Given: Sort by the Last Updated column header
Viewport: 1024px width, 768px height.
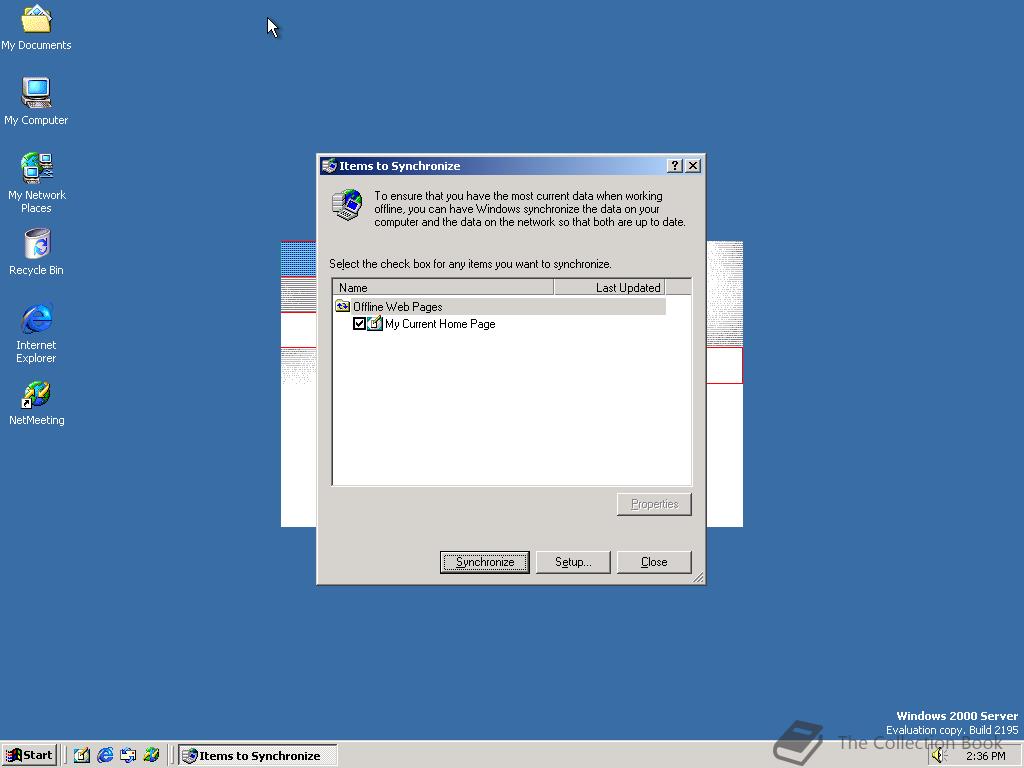Looking at the screenshot, I should 609,287.
